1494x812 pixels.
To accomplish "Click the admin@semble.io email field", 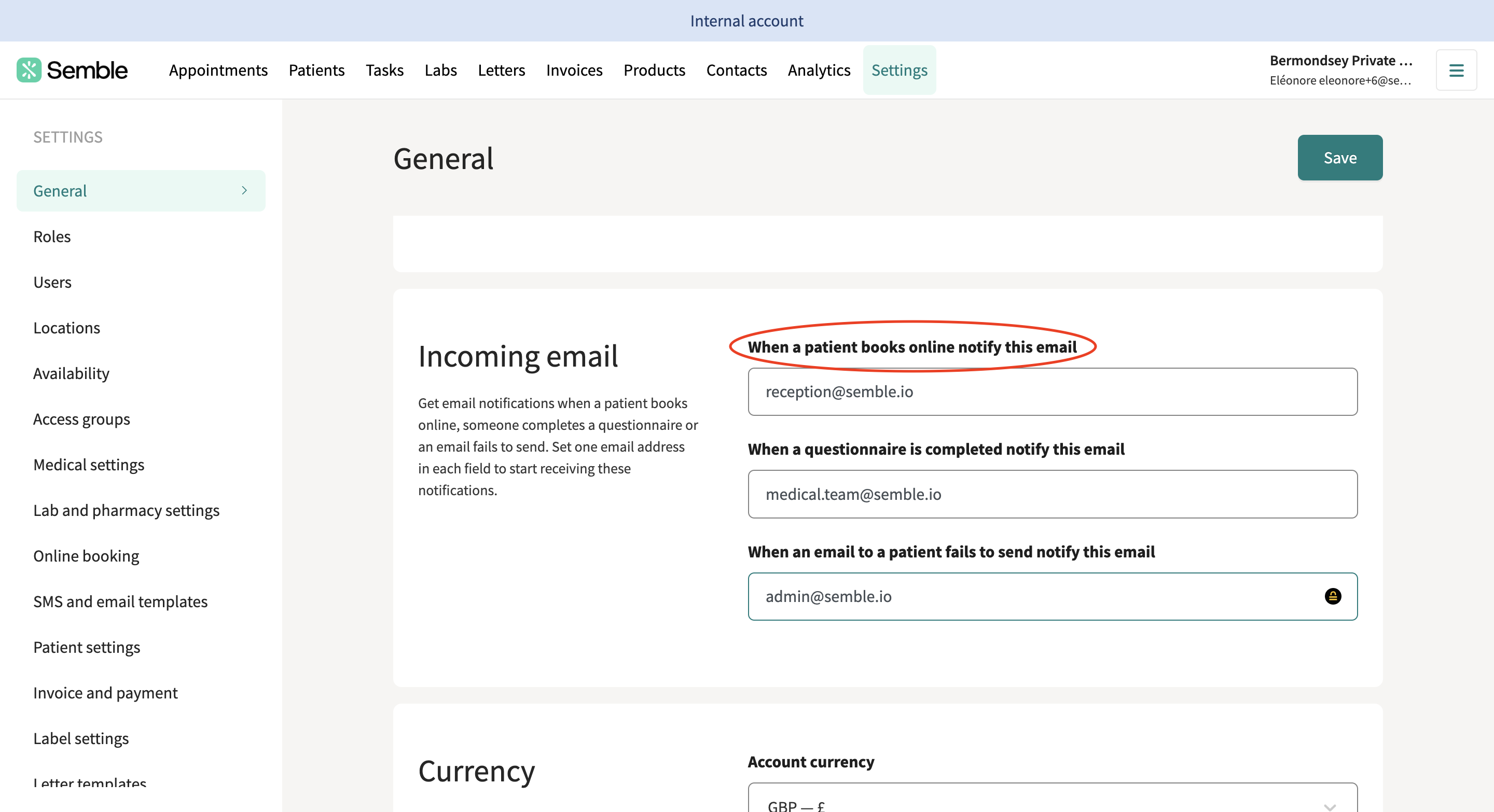I will coord(1052,596).
